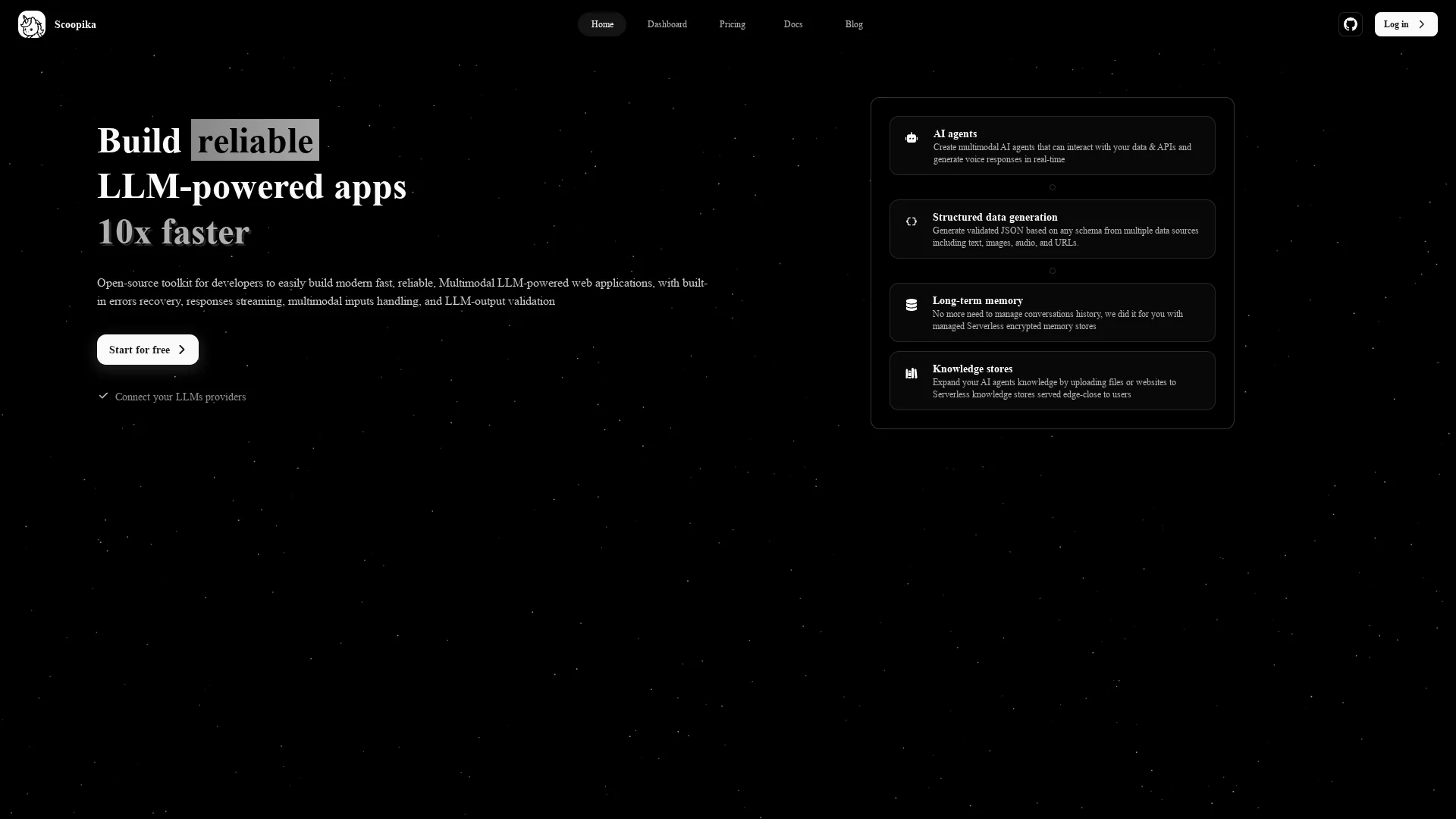Click the Scoopika brand name
This screenshot has width=1456, height=819.
coord(75,24)
